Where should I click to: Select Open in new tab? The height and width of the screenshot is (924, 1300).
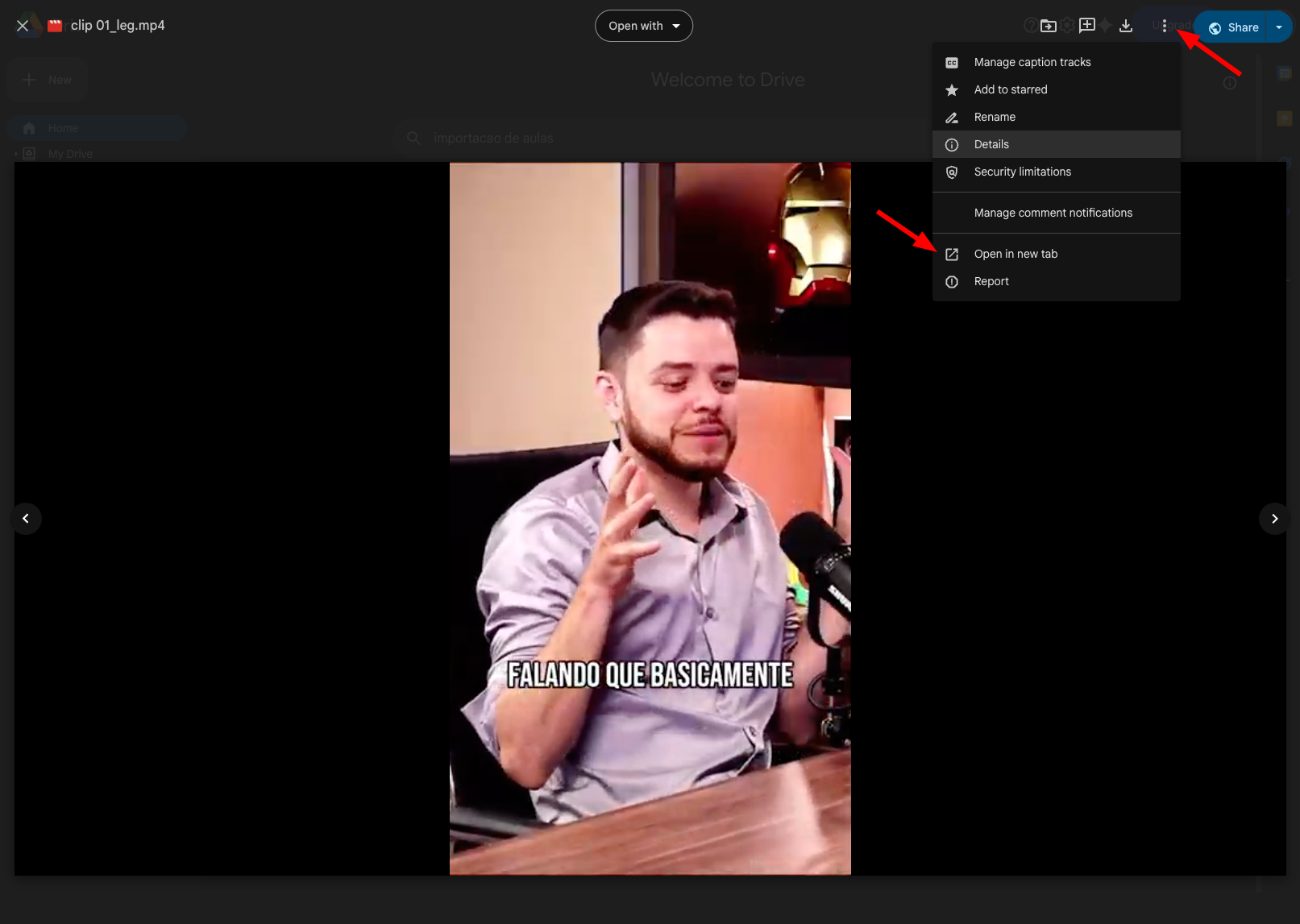(x=1015, y=254)
